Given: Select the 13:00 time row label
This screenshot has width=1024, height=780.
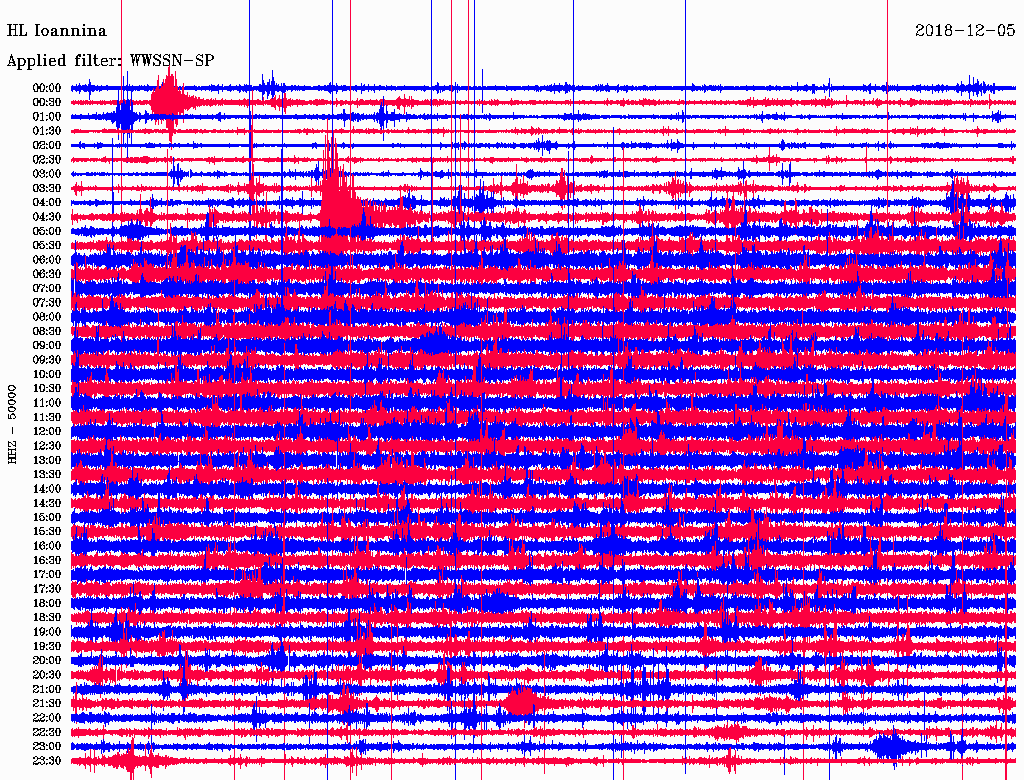Looking at the screenshot, I should coord(47,461).
